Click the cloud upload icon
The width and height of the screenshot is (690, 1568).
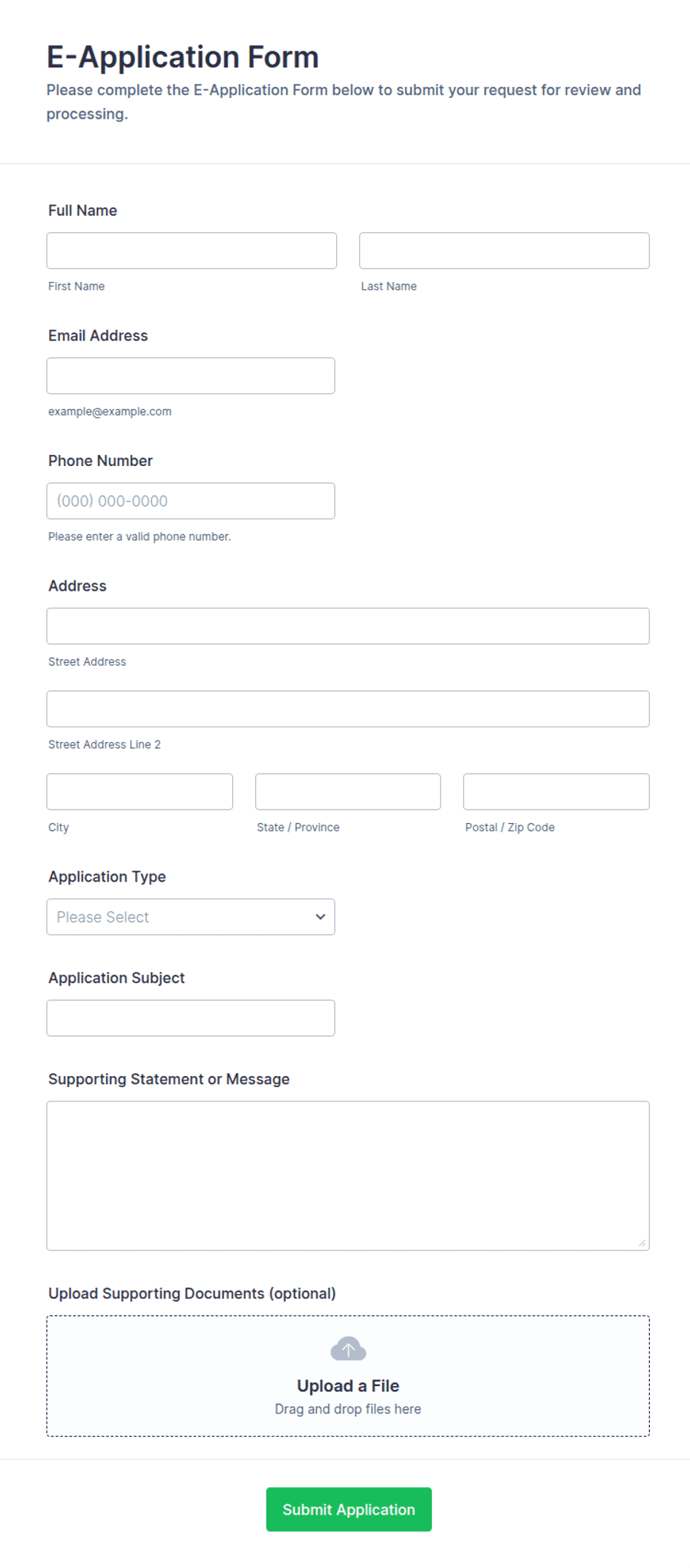click(348, 1348)
